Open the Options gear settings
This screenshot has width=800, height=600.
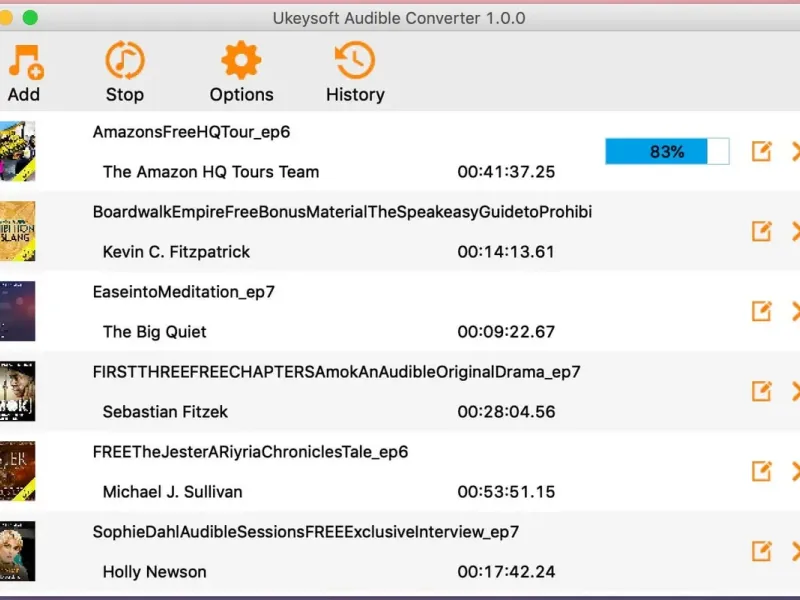click(241, 60)
